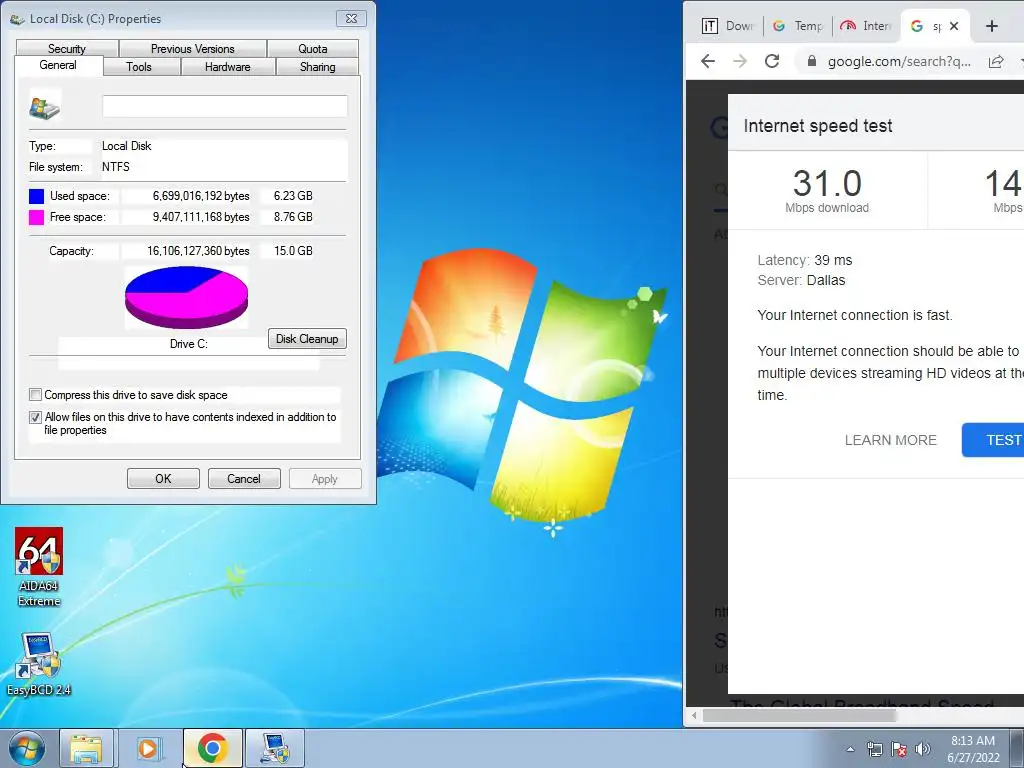Screen dimensions: 1024x768
Task: Click the 'NTFS' file system value
Action: [116, 167]
